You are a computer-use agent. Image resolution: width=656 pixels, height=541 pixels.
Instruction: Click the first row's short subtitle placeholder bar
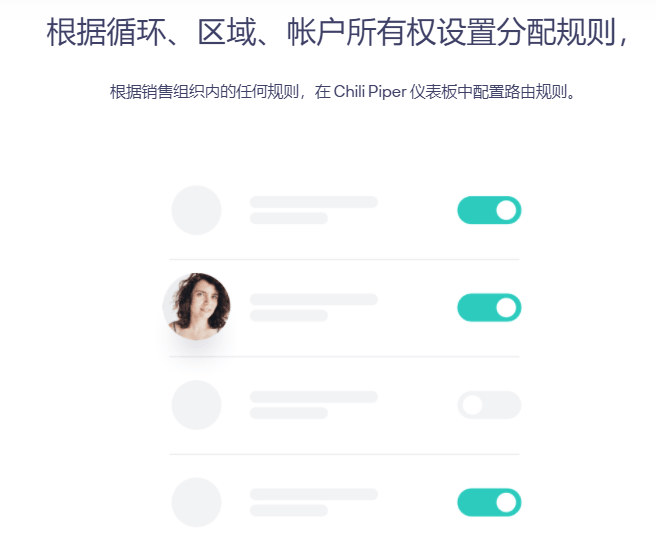[289, 218]
